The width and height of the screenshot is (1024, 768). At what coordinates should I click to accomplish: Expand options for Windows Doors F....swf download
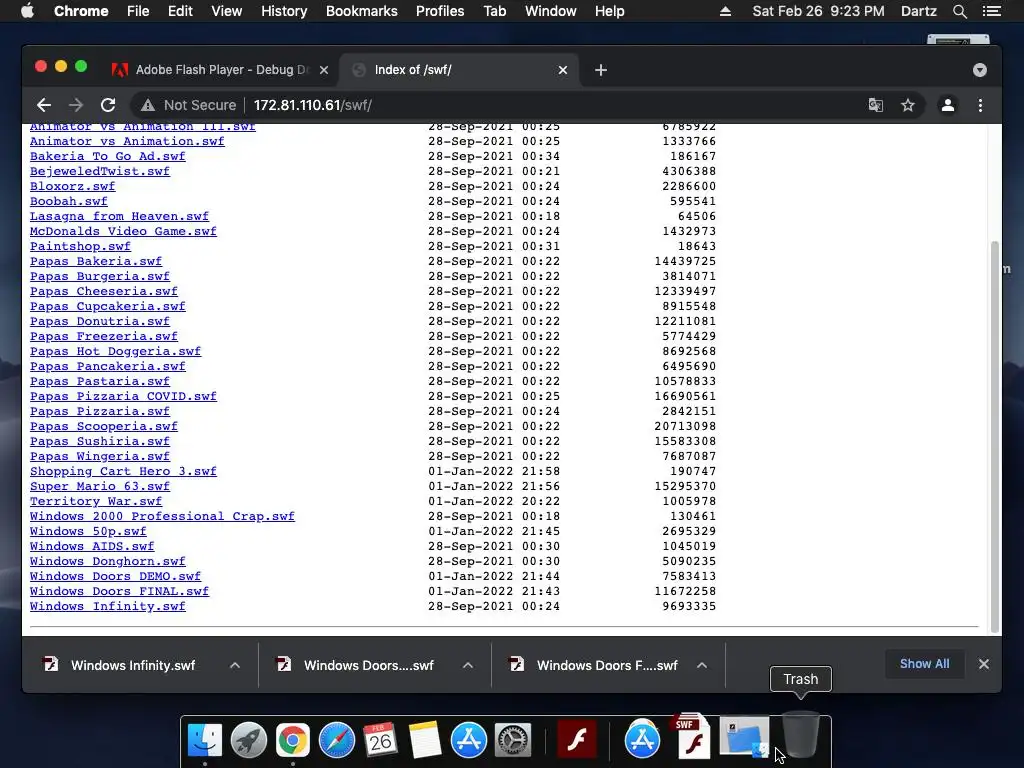click(x=701, y=665)
